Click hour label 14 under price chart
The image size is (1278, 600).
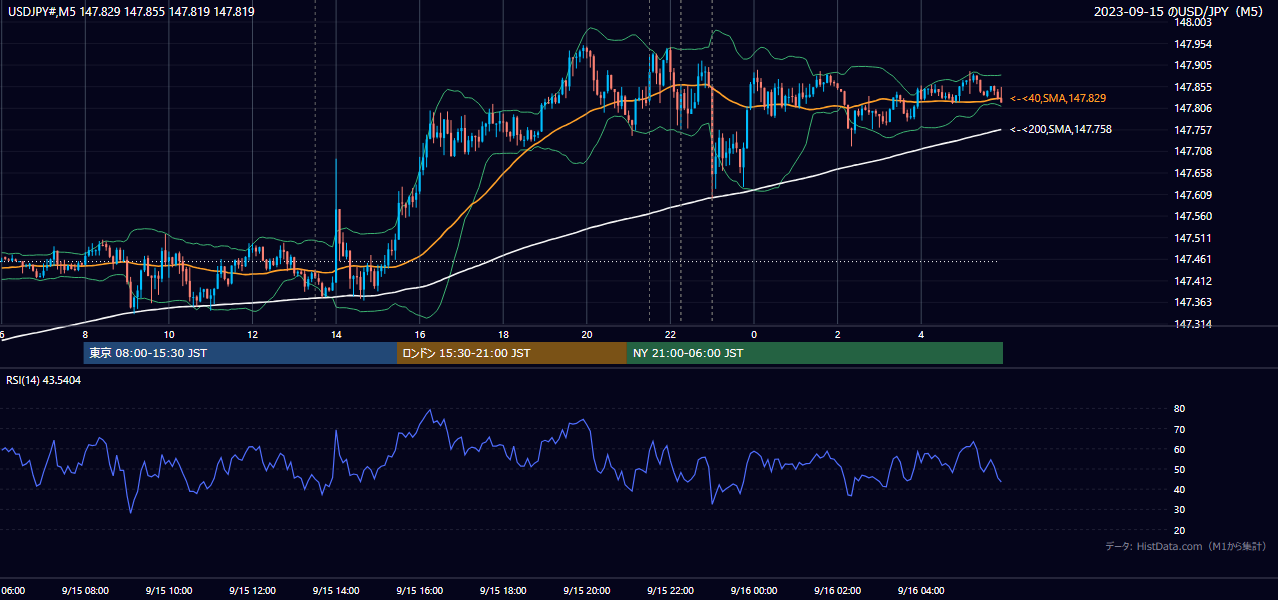tap(336, 334)
